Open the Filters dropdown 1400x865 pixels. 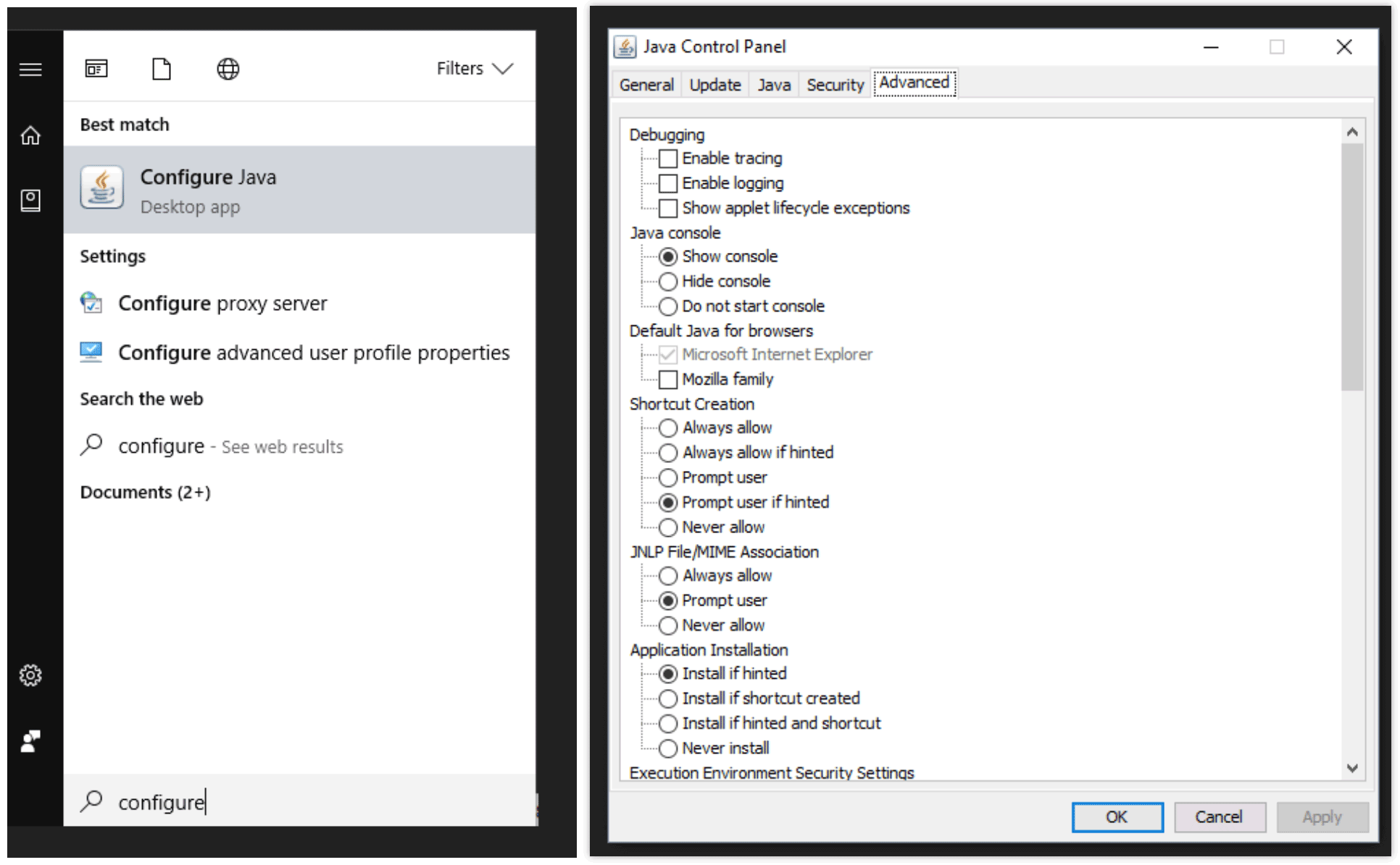point(475,68)
